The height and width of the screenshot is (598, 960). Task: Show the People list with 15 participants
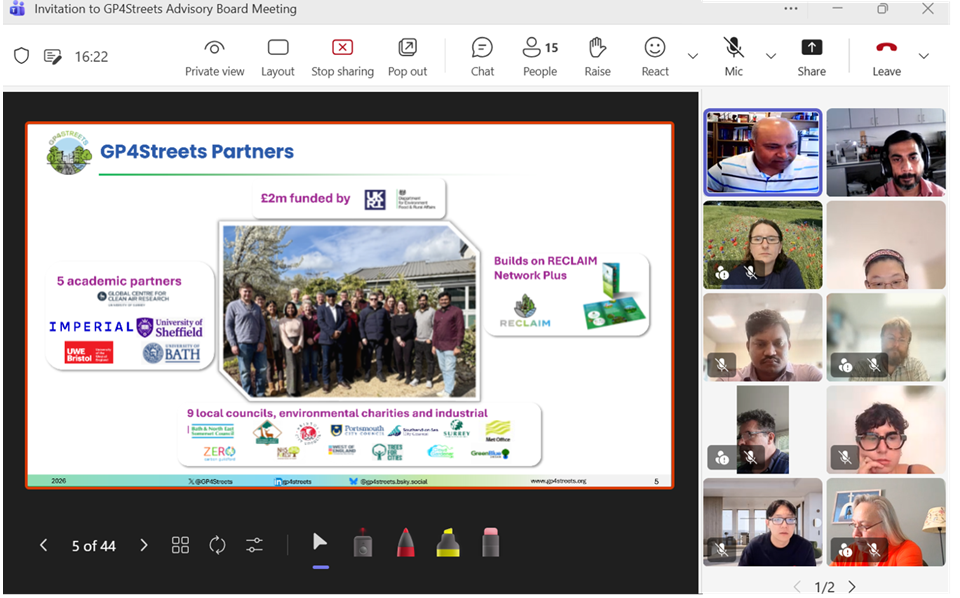[x=540, y=58]
